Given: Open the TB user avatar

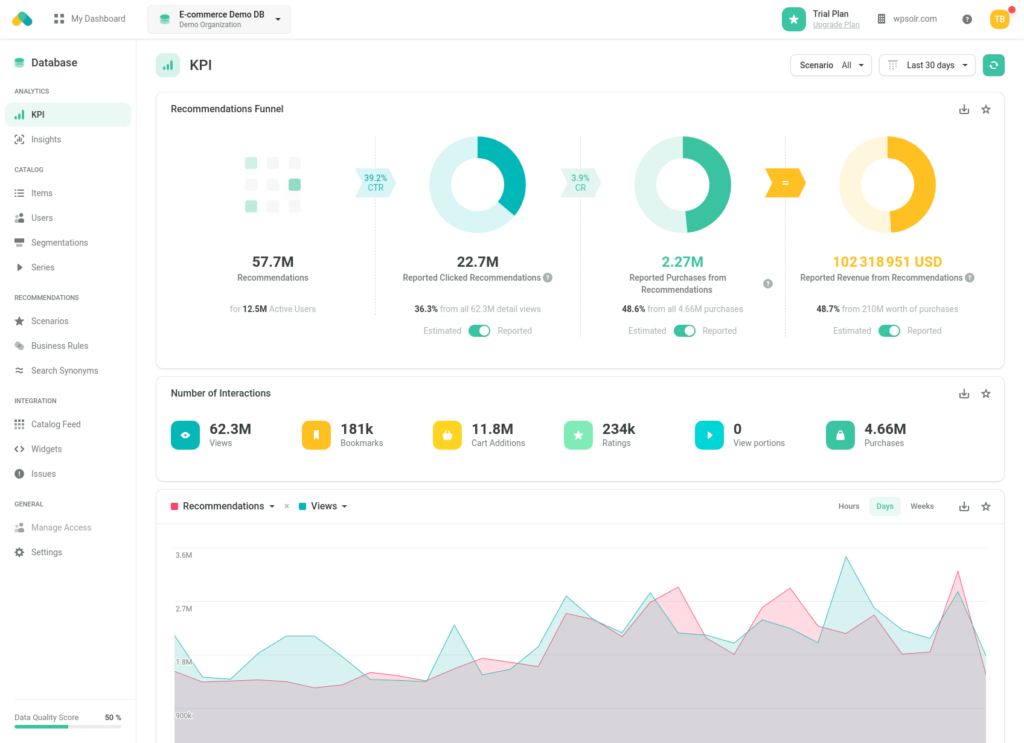Looking at the screenshot, I should (x=999, y=20).
